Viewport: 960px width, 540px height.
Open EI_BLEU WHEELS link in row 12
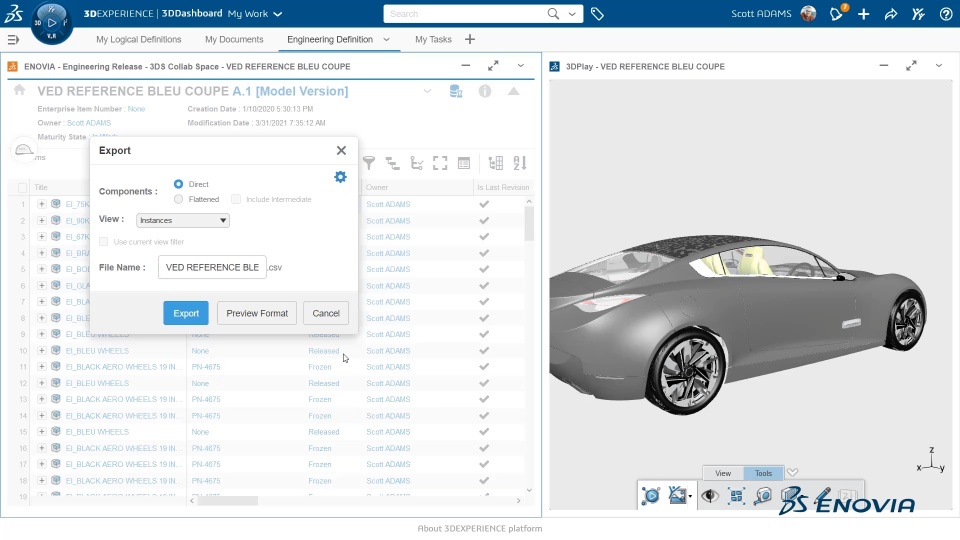pos(97,383)
